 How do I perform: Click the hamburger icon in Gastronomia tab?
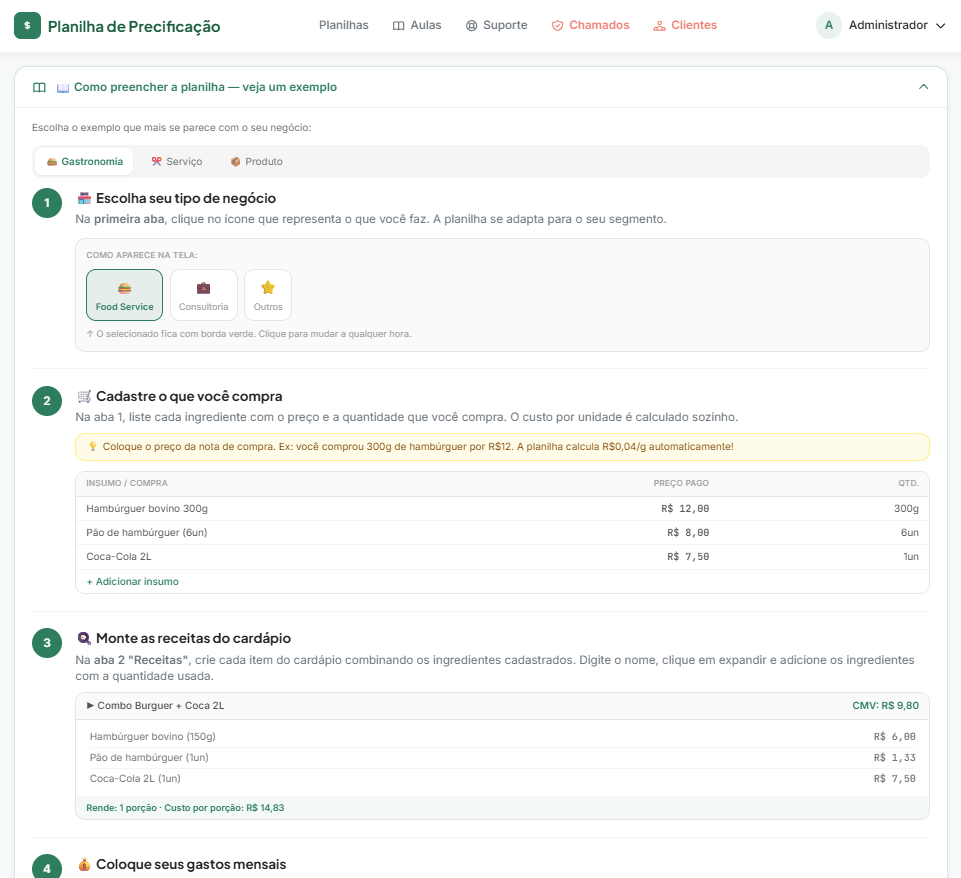pyautogui.click(x=52, y=162)
